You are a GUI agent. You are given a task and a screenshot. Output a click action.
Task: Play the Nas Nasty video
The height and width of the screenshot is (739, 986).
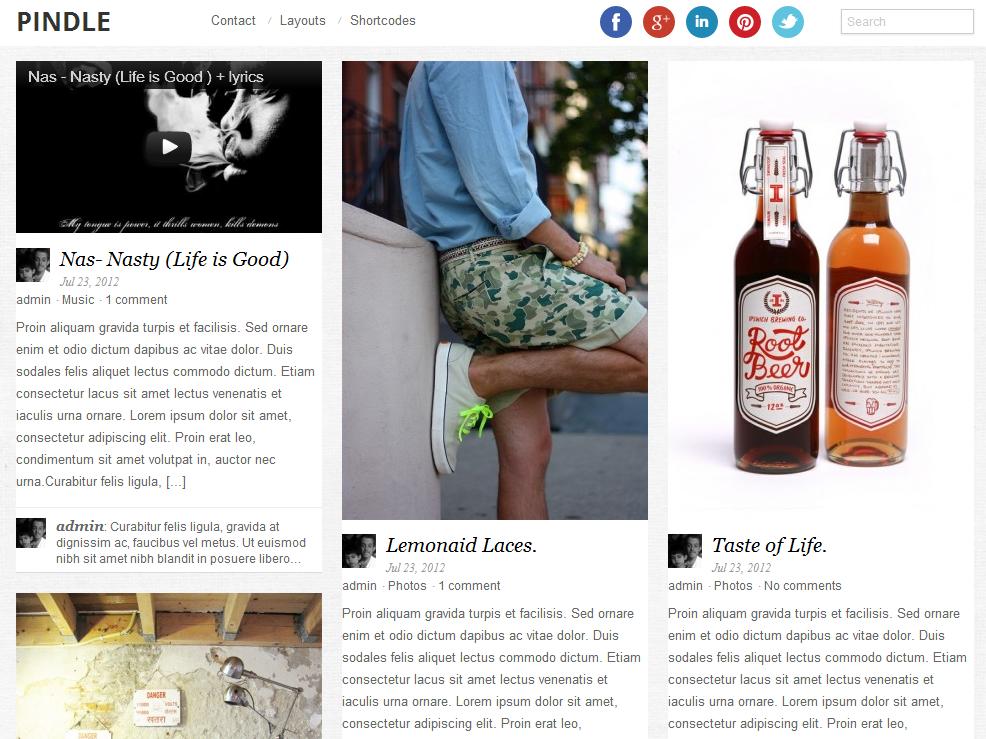coord(169,147)
